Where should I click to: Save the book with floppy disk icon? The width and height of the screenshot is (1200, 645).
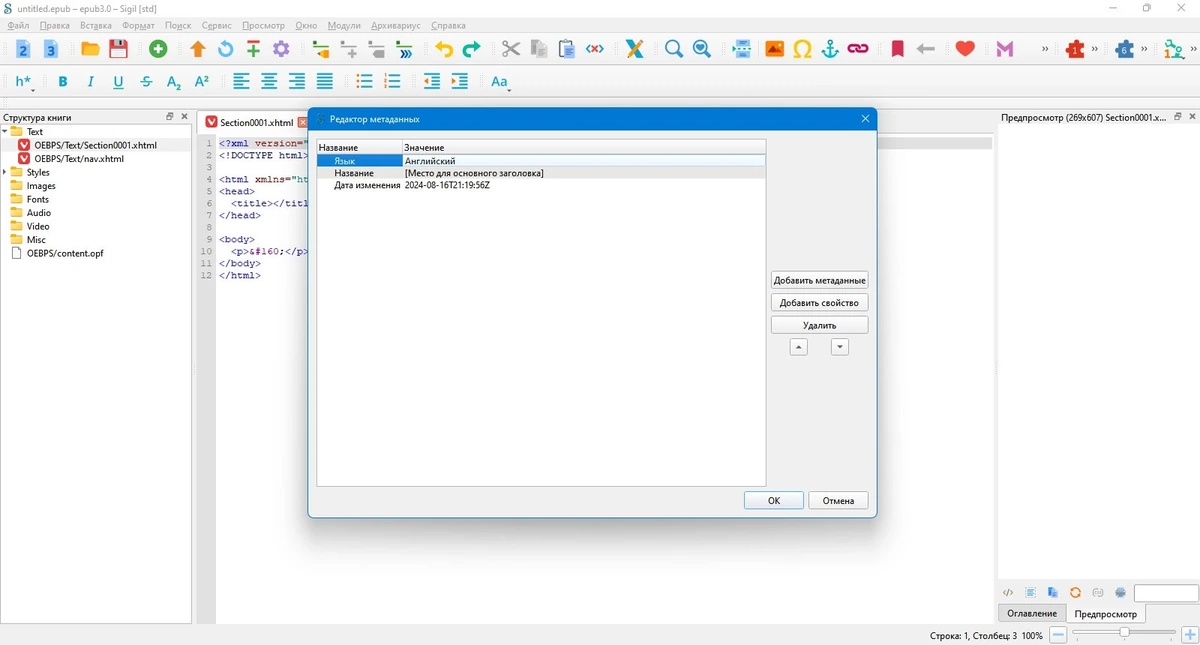(x=118, y=48)
